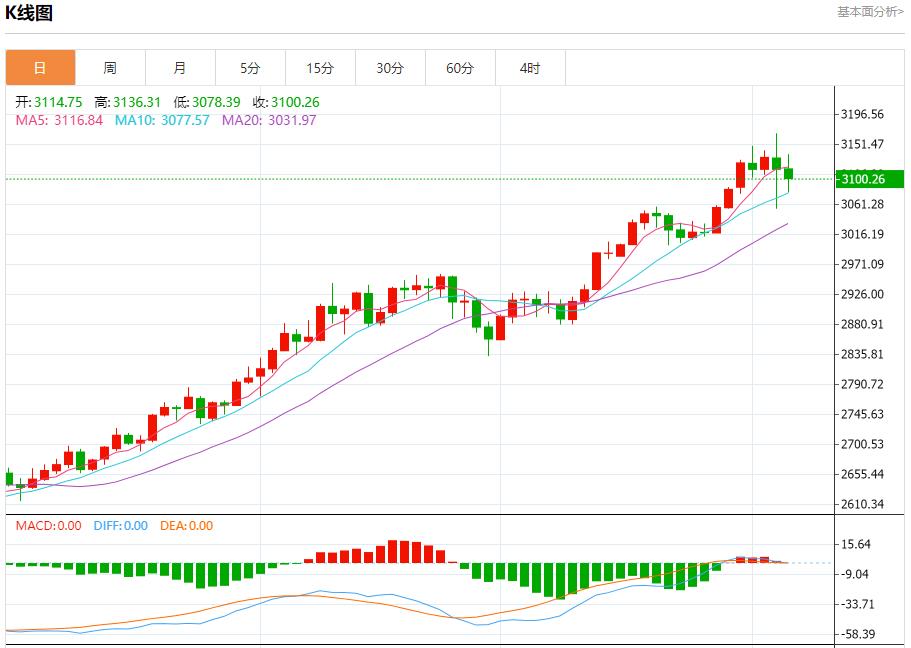Viewport: 911px width, 648px height.
Task: Open the 月 monthly chart tab
Action: point(180,68)
